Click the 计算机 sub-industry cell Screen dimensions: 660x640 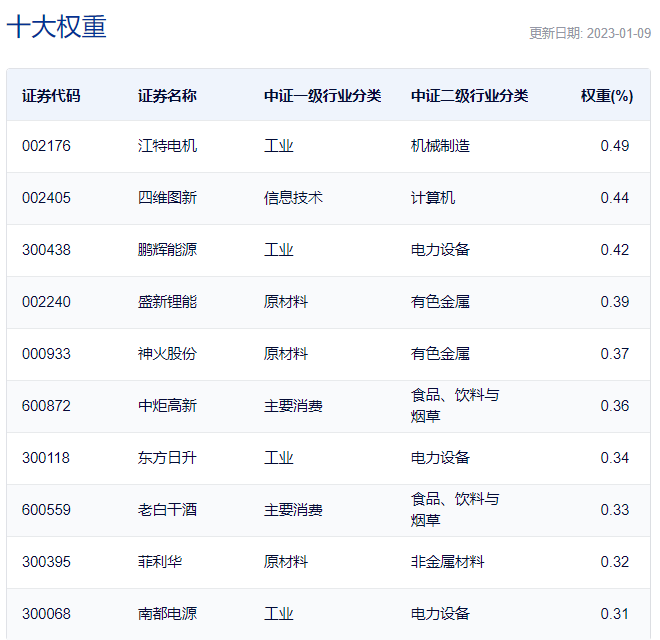click(433, 198)
